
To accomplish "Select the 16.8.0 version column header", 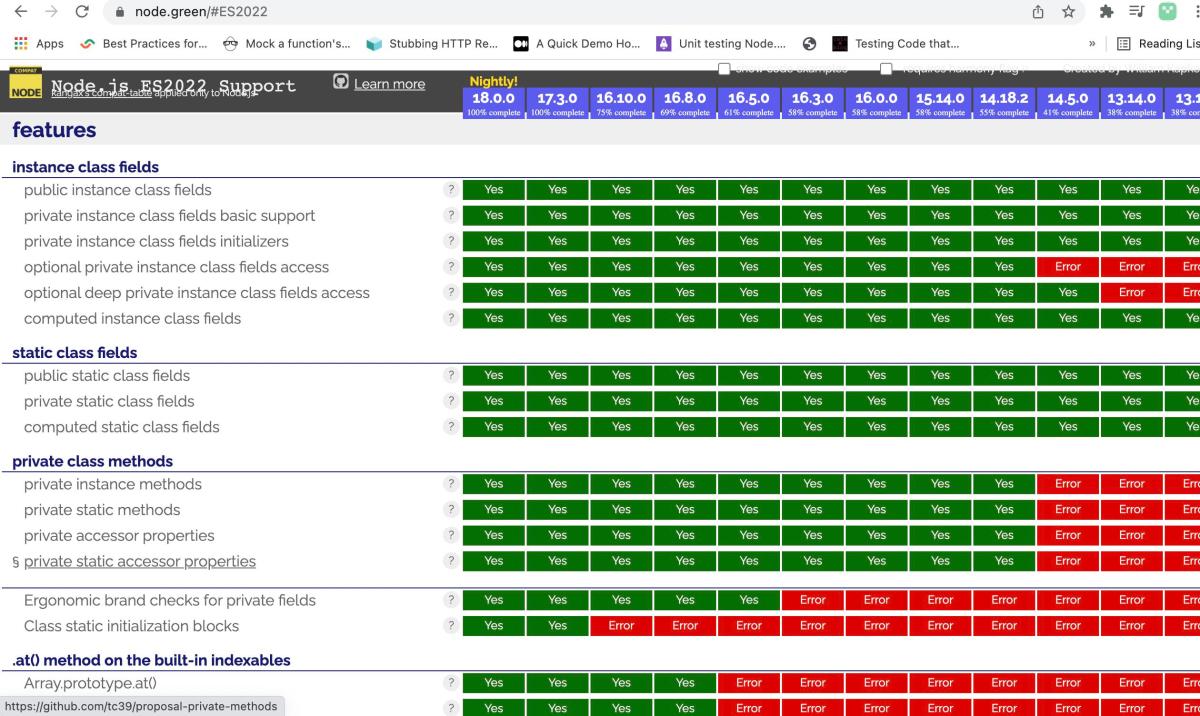I will [685, 104].
